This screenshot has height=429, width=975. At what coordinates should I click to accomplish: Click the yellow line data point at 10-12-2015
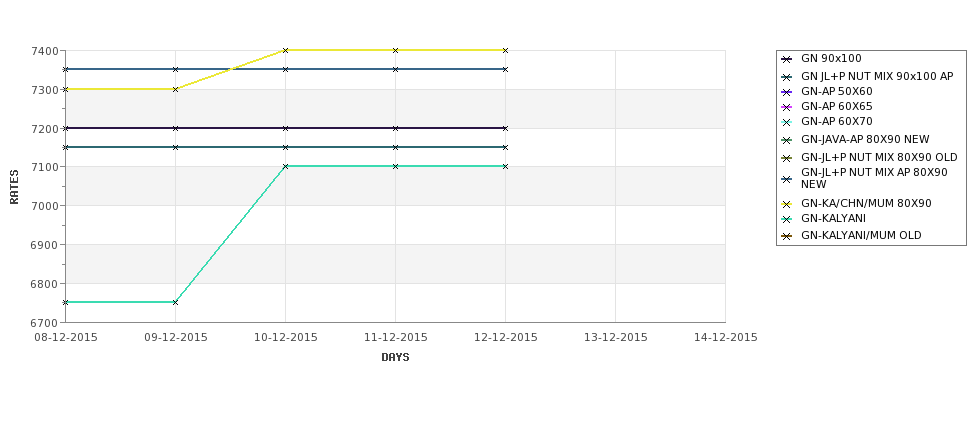(285, 50)
